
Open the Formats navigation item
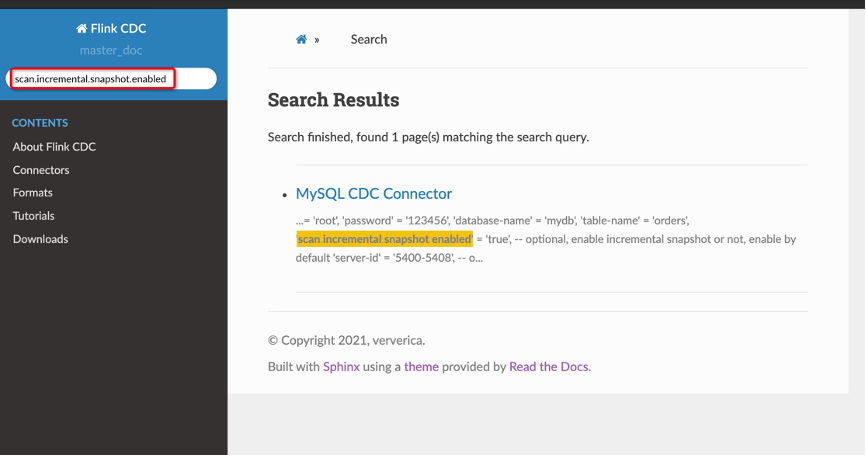pos(33,193)
